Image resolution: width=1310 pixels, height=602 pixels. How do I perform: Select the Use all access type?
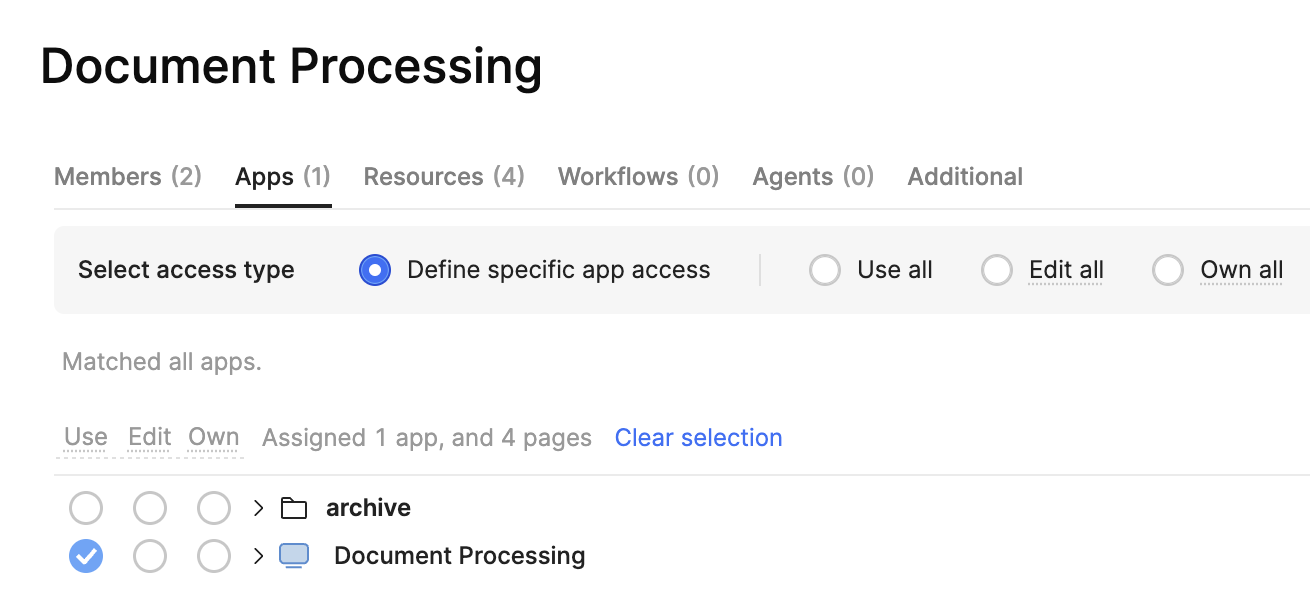tap(825, 270)
